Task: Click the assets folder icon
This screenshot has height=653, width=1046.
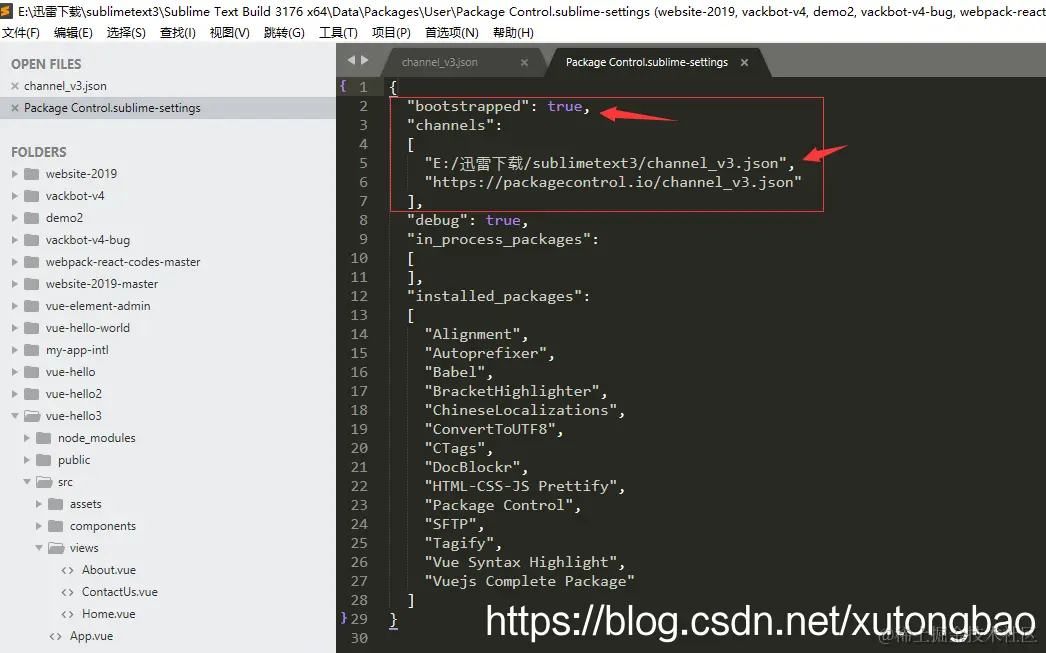Action: pos(56,504)
